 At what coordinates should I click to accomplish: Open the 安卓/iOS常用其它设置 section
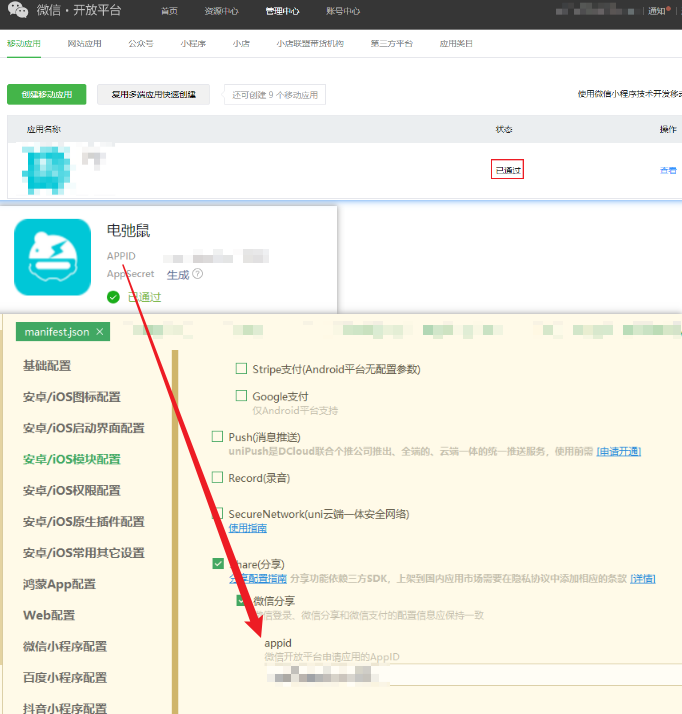[x=84, y=553]
